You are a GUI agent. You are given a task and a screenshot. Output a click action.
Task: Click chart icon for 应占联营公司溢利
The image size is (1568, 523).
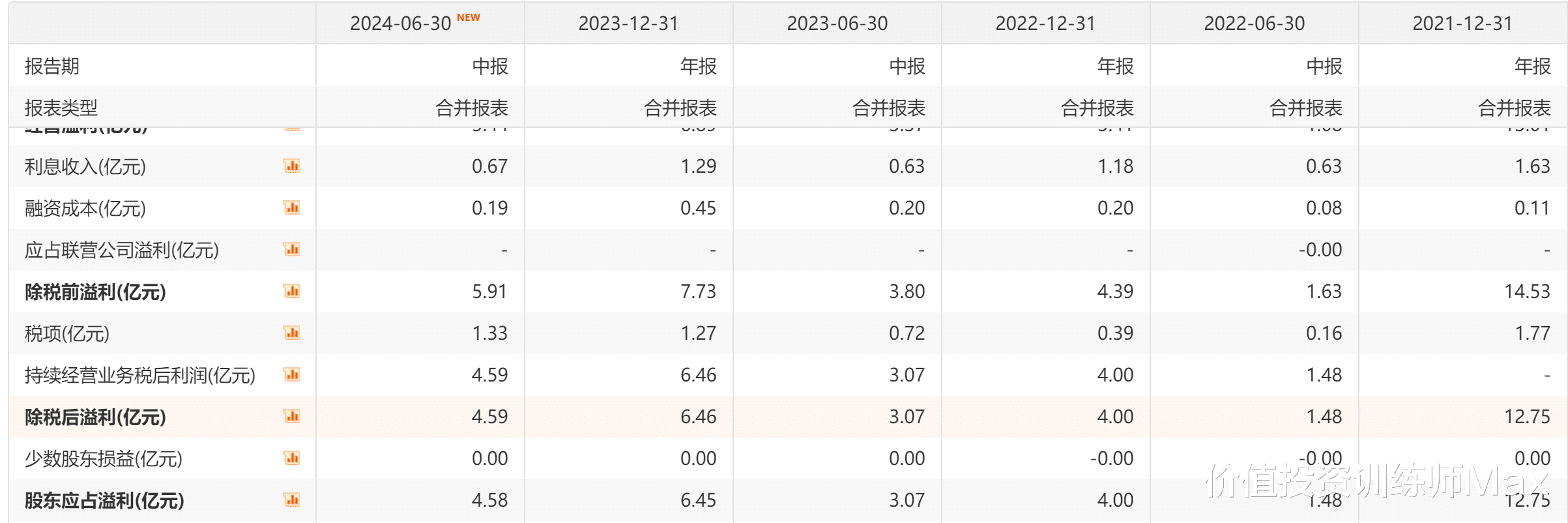291,250
